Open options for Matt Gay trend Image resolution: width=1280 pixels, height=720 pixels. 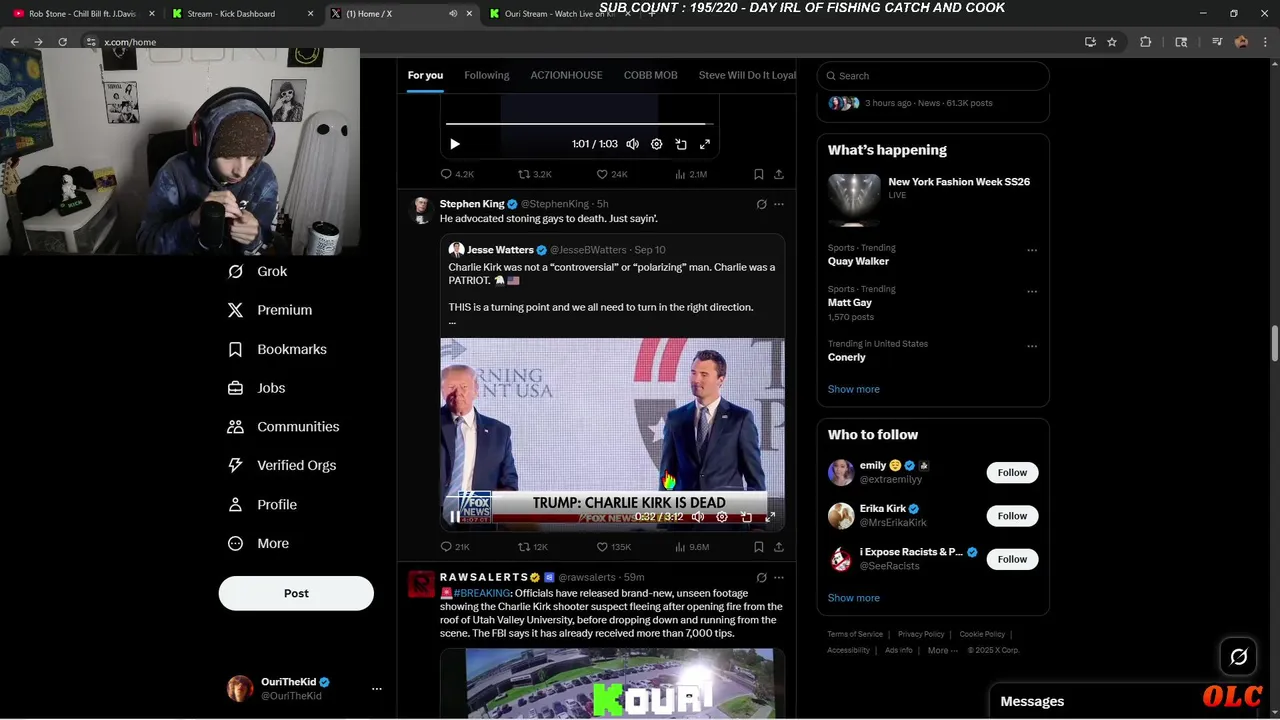1032,292
